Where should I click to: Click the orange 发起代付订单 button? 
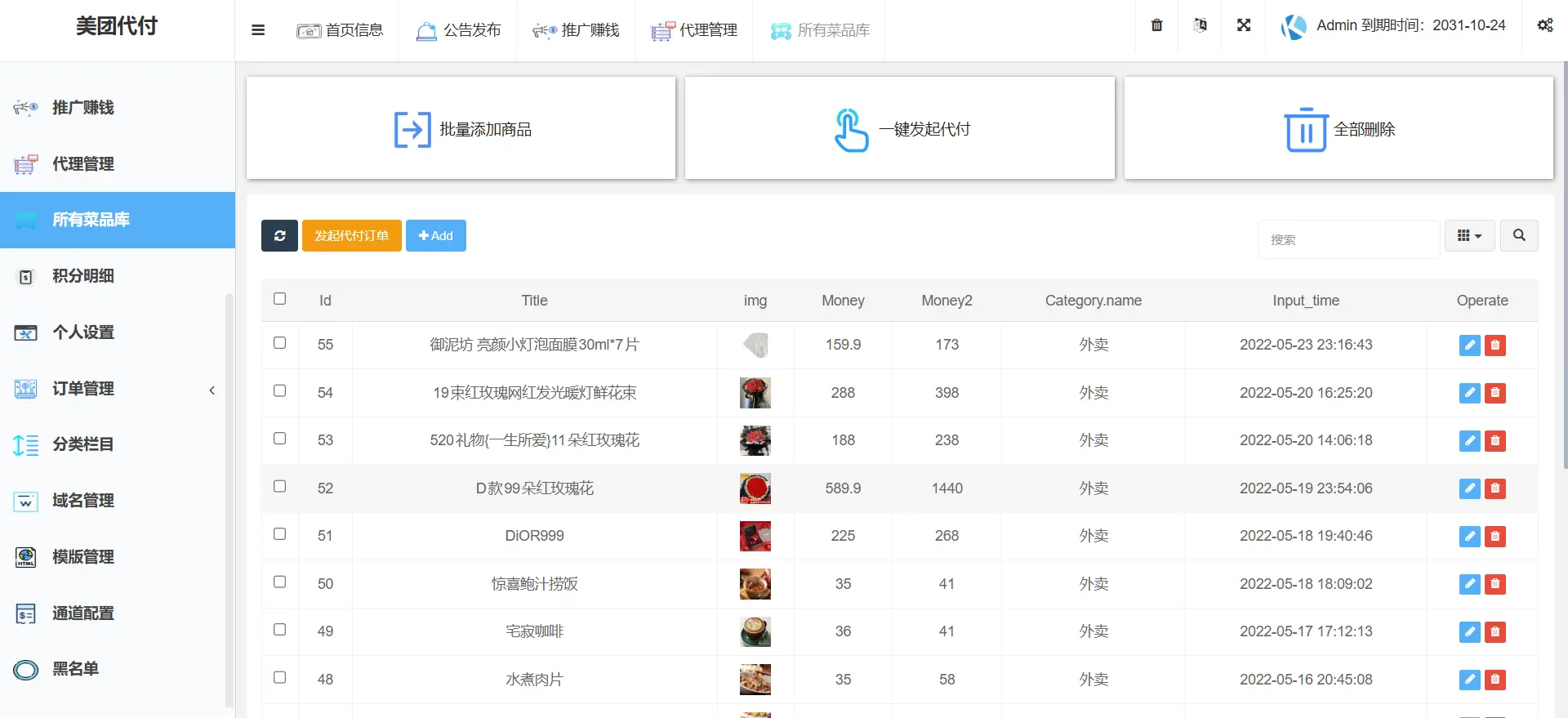point(352,235)
